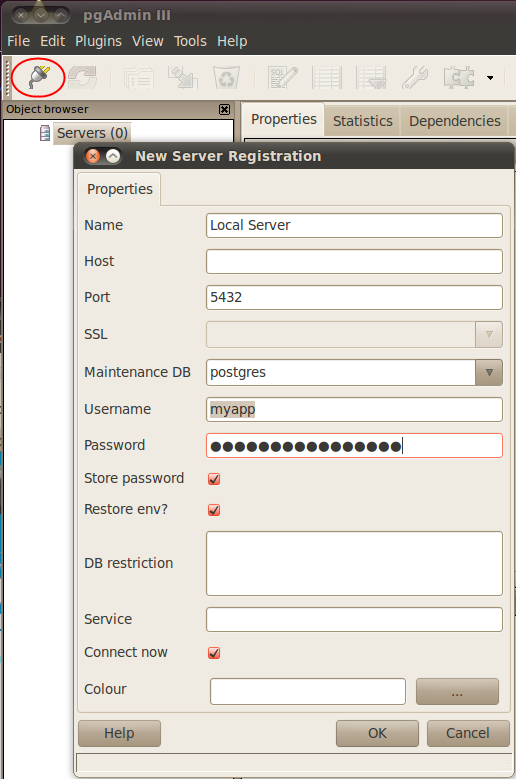Toggle the Restore env? checkbox

[x=214, y=510]
